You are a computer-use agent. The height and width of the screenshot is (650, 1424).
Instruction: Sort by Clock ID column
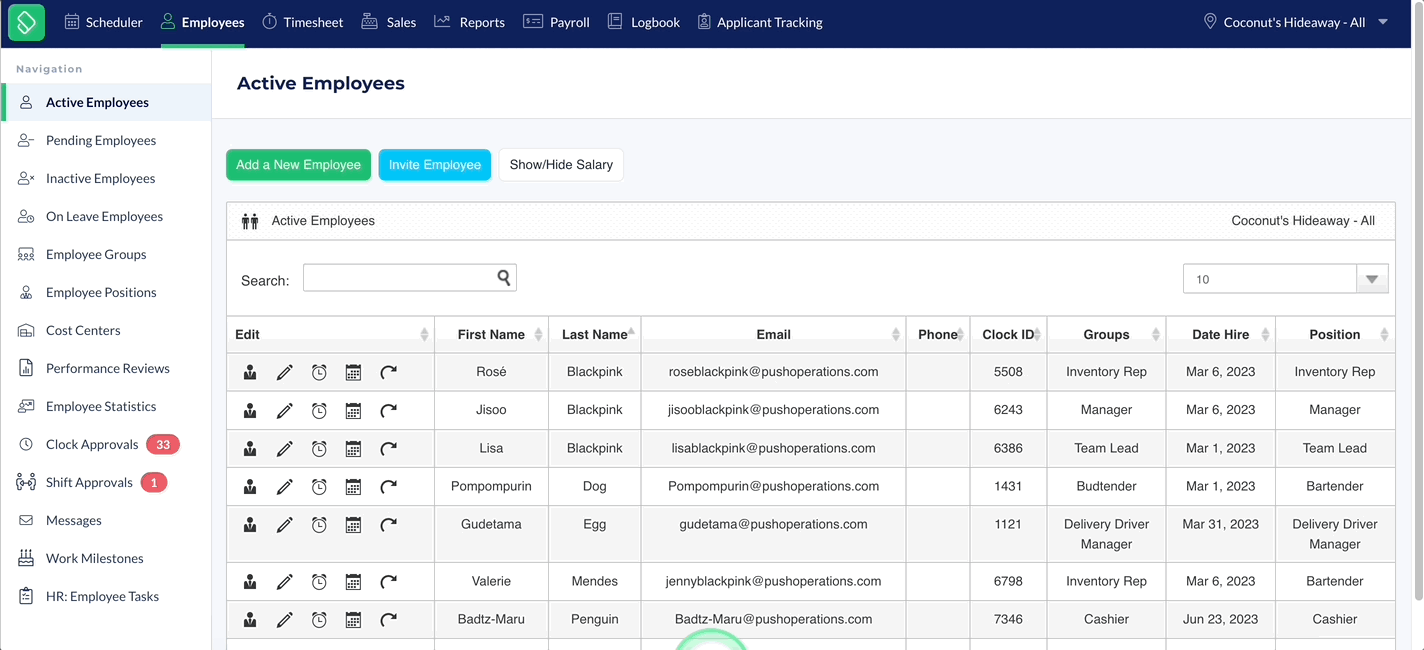(1008, 334)
